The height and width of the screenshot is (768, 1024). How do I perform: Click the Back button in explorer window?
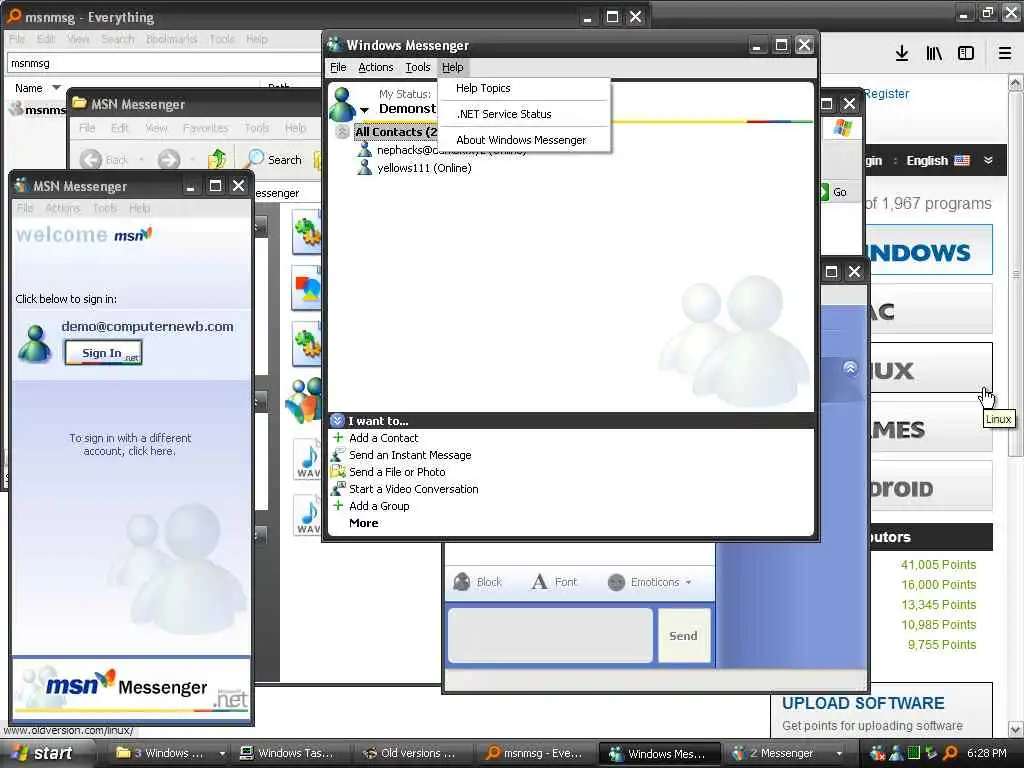pyautogui.click(x=104, y=159)
